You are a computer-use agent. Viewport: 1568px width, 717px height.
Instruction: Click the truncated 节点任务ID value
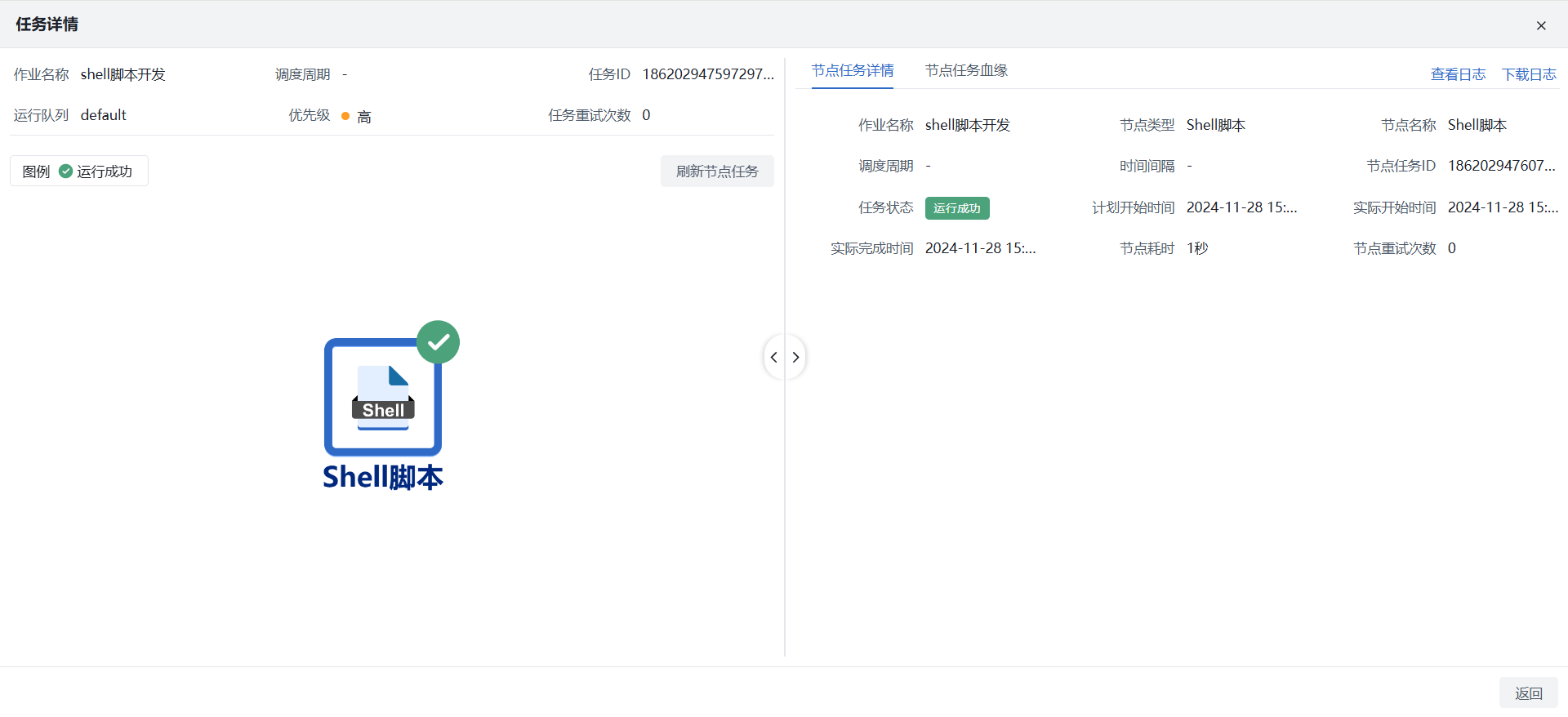click(1501, 166)
